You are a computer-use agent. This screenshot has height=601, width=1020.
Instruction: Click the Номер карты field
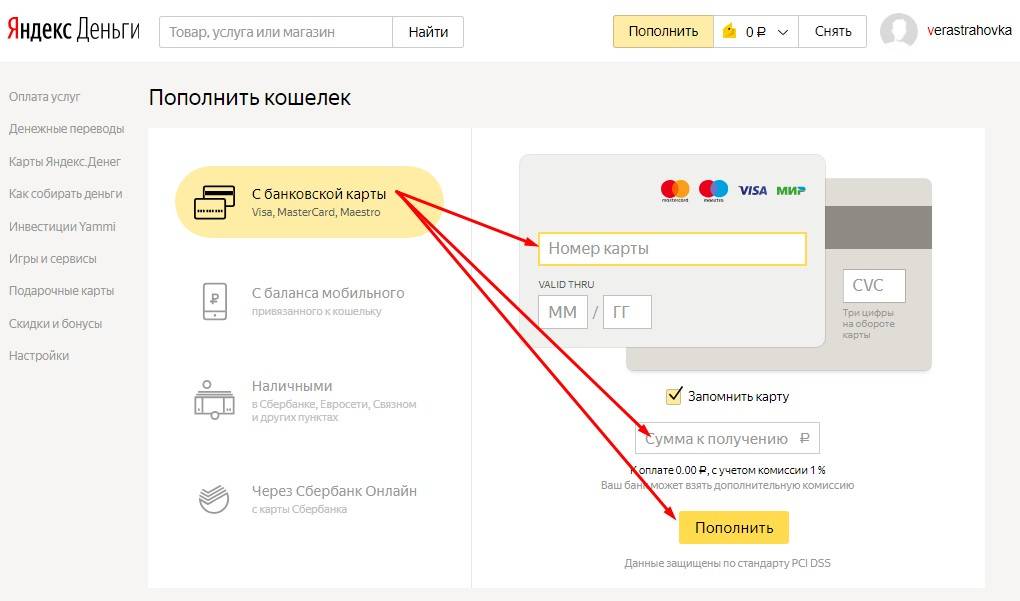pyautogui.click(x=672, y=248)
